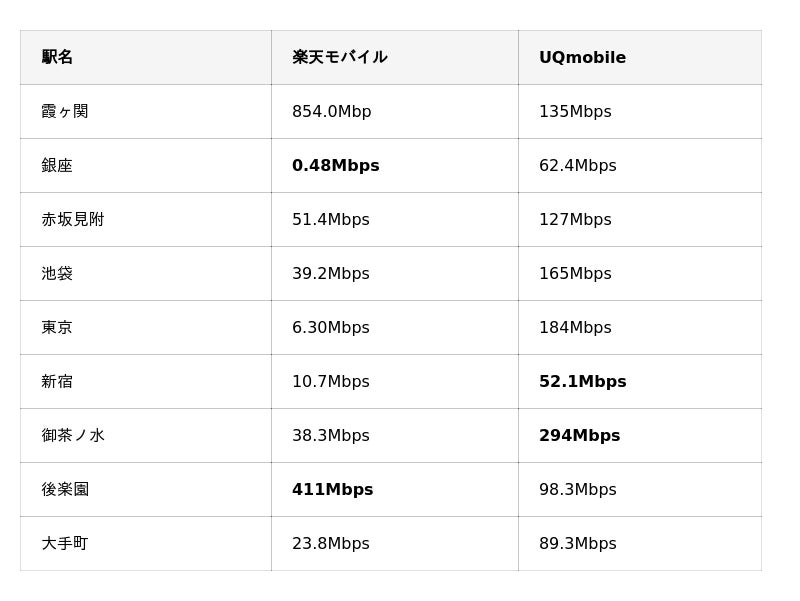Click the UQmobile column header
Screen dimensions: 800x601
pyautogui.click(x=582, y=57)
